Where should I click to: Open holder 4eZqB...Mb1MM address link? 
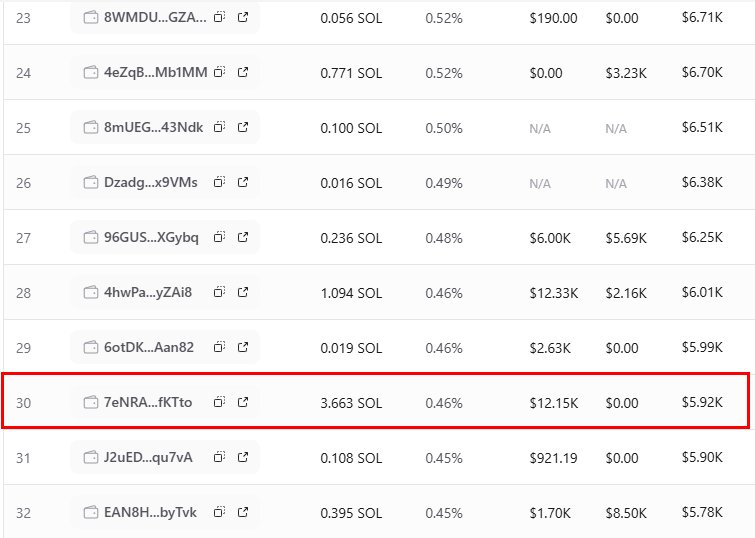(x=156, y=72)
